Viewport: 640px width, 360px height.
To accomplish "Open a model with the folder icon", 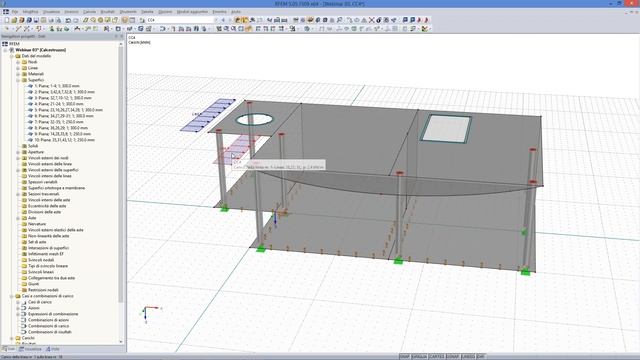I will point(14,20).
